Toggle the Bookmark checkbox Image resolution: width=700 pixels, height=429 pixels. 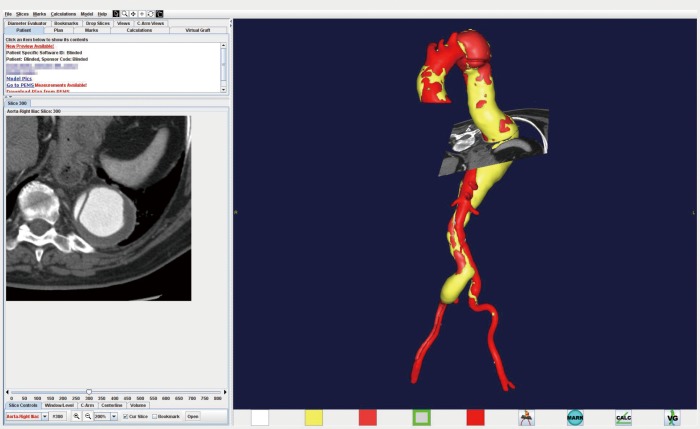154,417
